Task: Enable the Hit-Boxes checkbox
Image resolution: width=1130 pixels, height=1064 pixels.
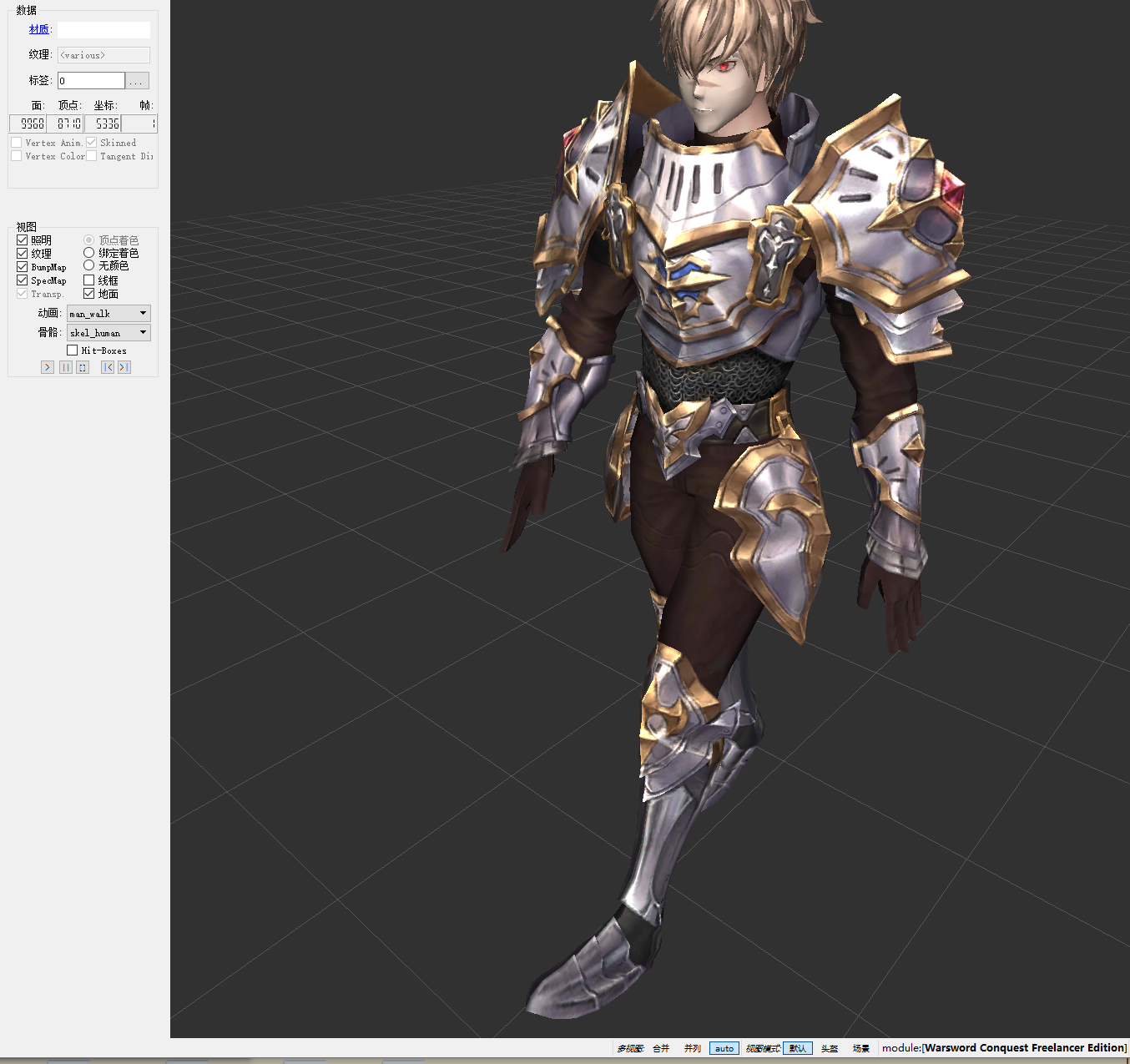Action: tap(73, 350)
